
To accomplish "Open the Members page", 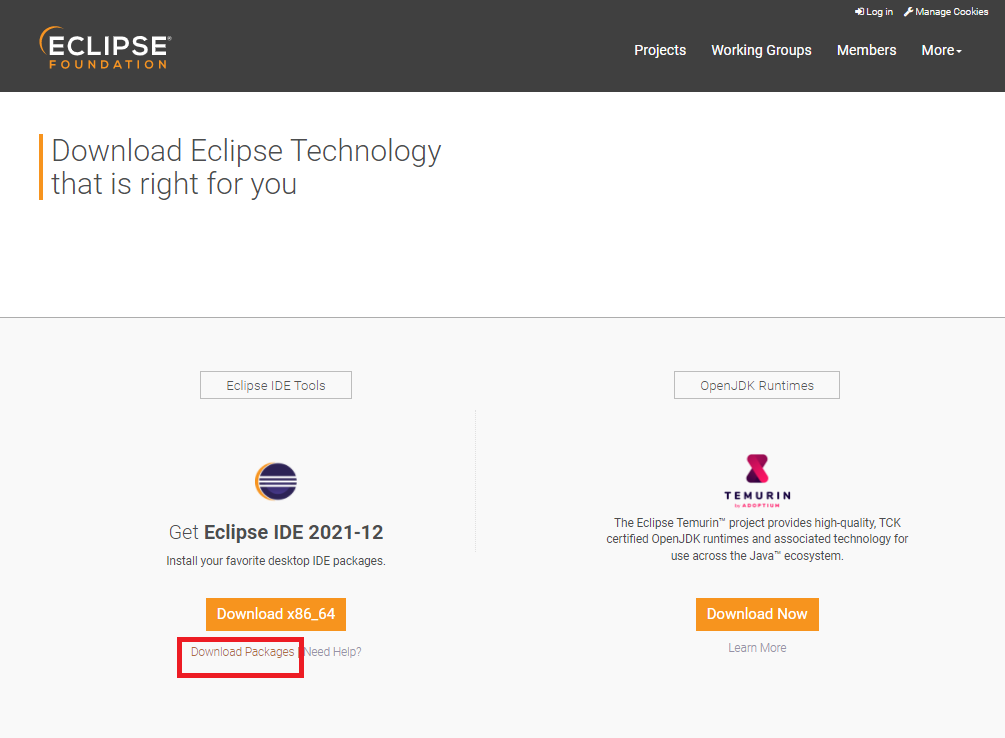I will click(x=867, y=50).
